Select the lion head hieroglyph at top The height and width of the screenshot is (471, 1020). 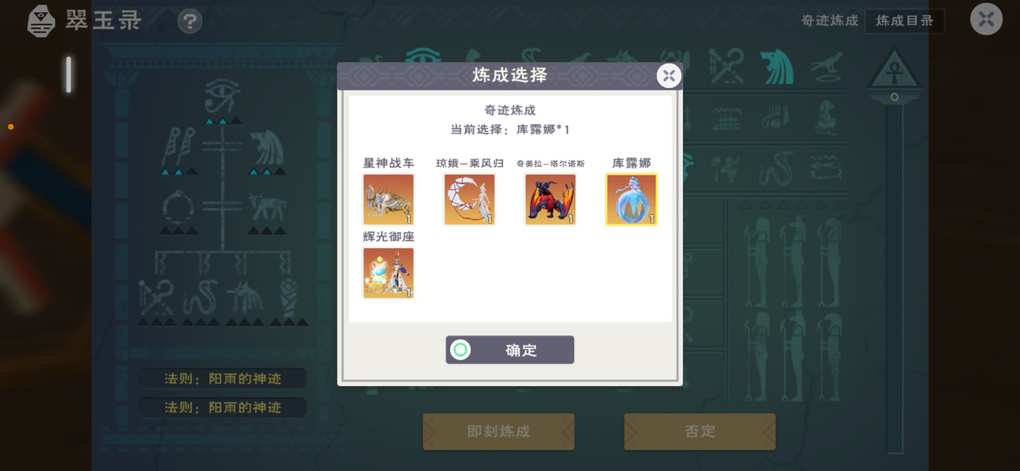click(x=779, y=66)
